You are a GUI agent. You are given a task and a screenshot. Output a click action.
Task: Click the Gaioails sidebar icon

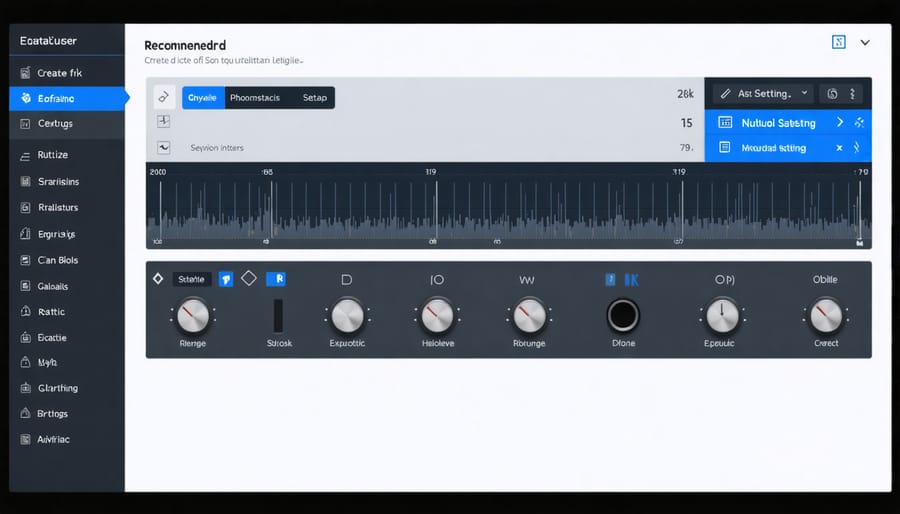25,286
